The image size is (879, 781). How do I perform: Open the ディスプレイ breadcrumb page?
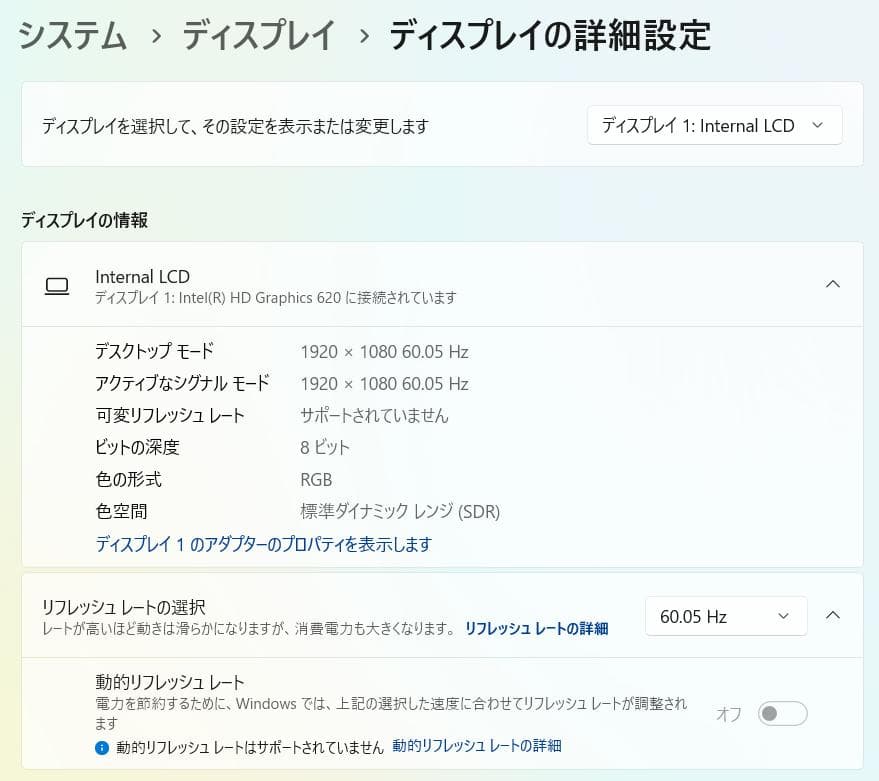259,35
